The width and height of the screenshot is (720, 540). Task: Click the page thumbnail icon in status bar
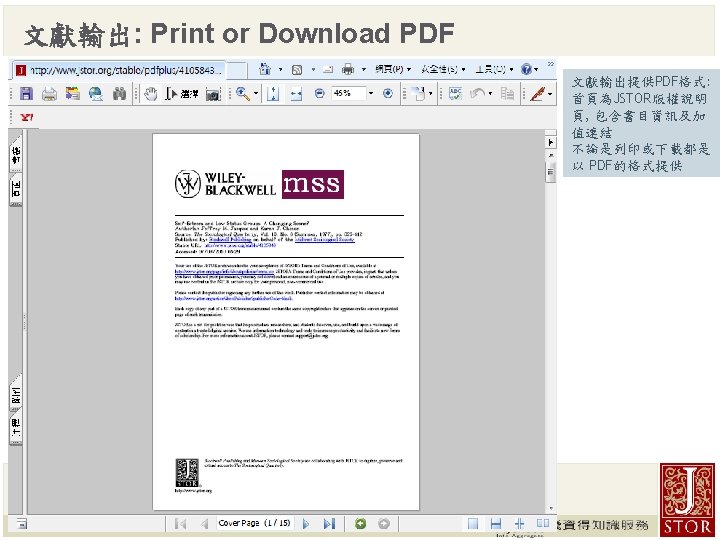(x=22, y=523)
